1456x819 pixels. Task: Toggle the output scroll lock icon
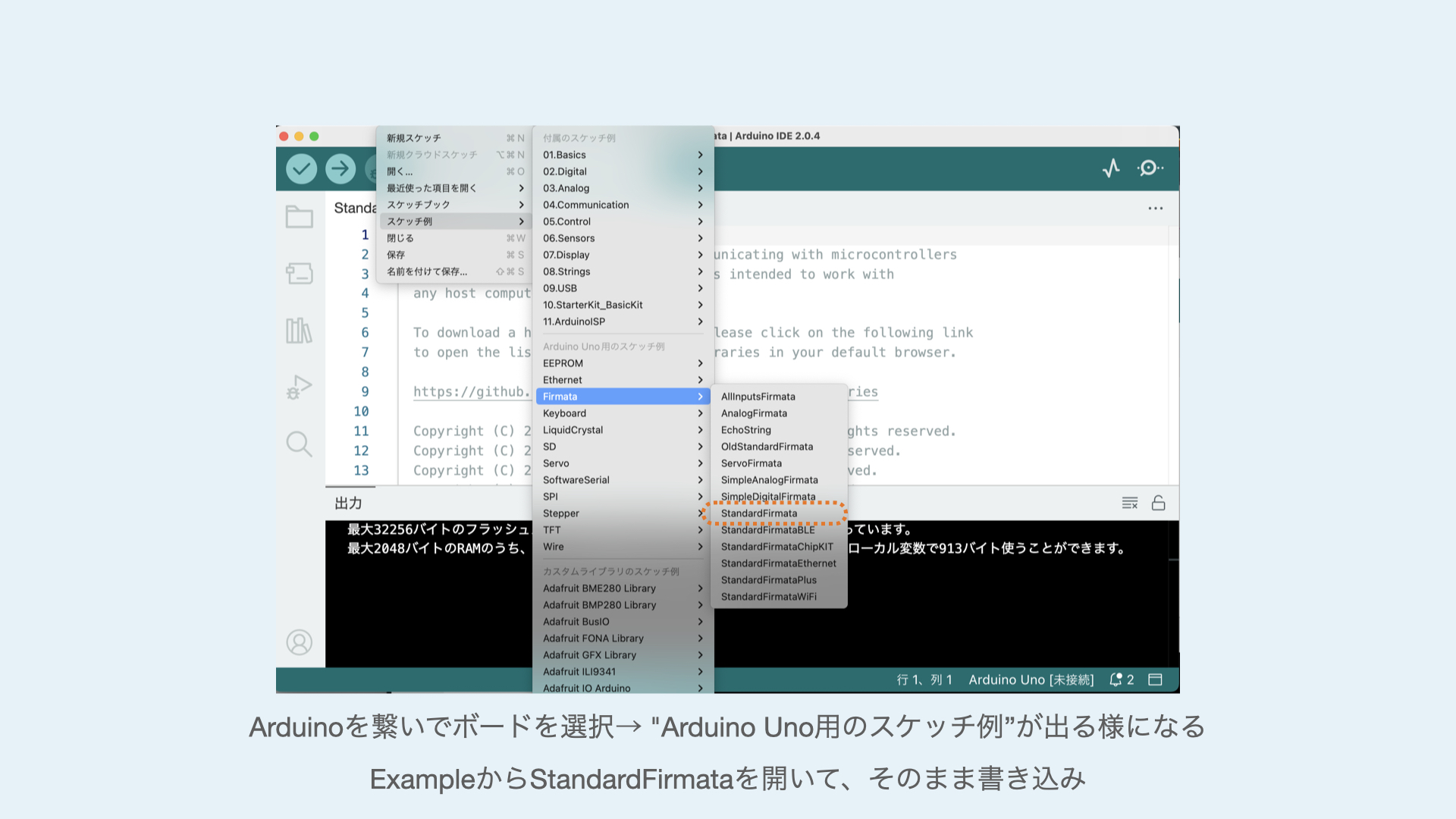(1158, 503)
